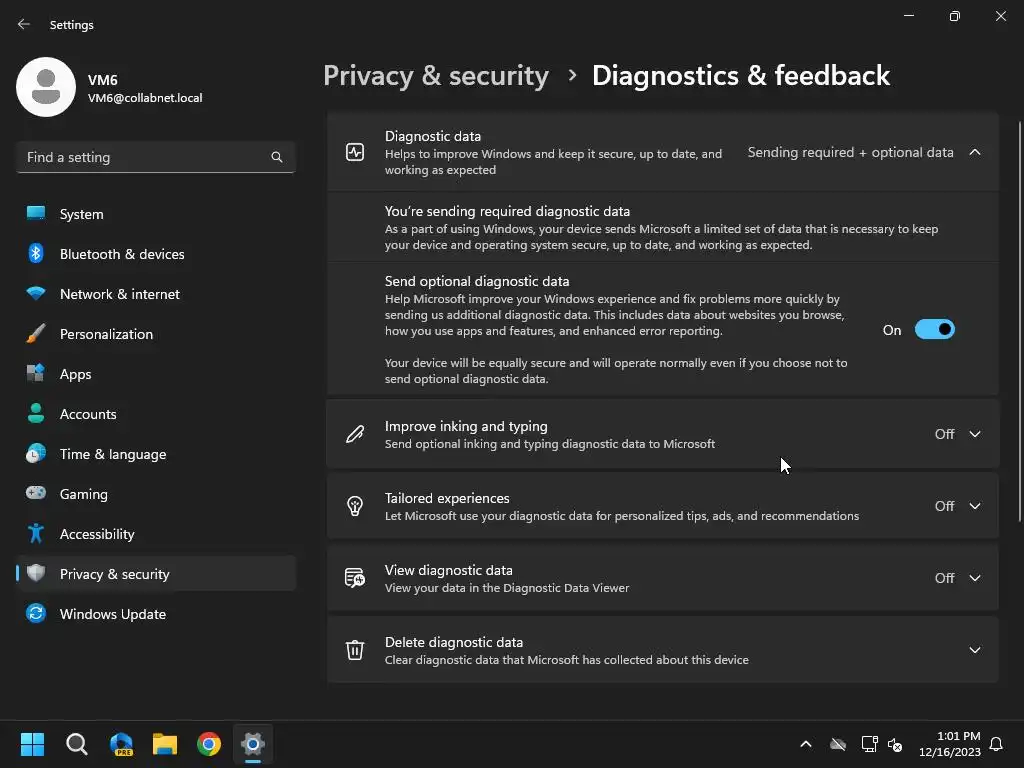Click the Windows Update sync icon
The height and width of the screenshot is (768, 1024).
(x=36, y=613)
